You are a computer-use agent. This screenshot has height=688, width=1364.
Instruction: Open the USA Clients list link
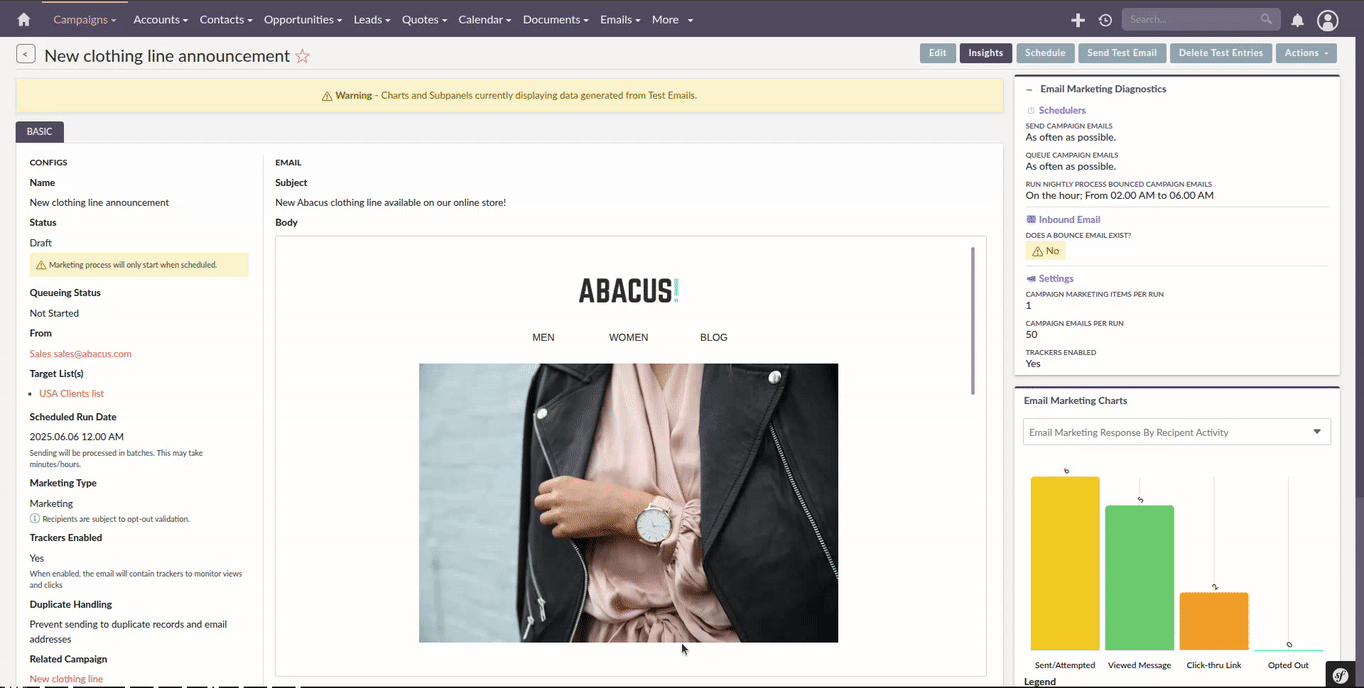coord(71,394)
